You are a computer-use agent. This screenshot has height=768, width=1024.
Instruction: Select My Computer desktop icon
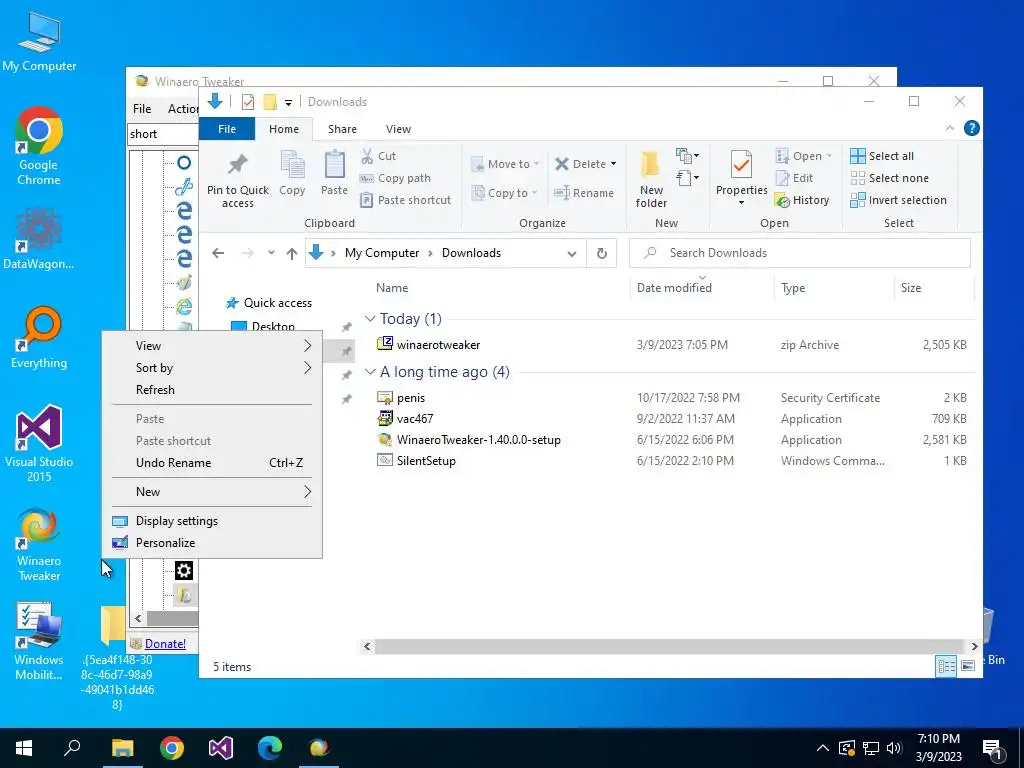(x=39, y=42)
